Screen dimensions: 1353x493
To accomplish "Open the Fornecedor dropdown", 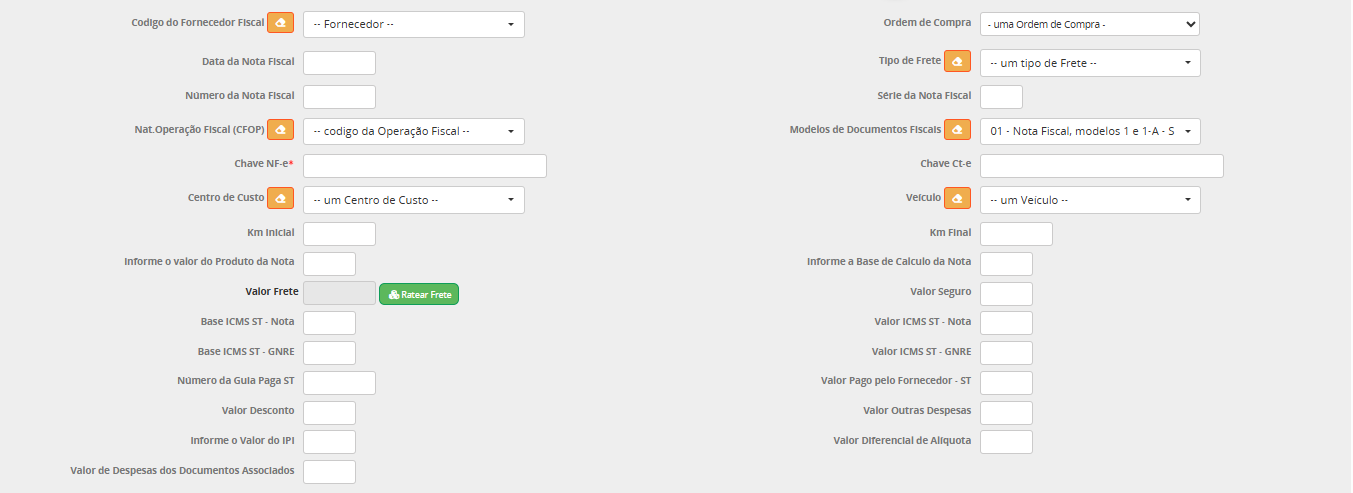I will (413, 24).
